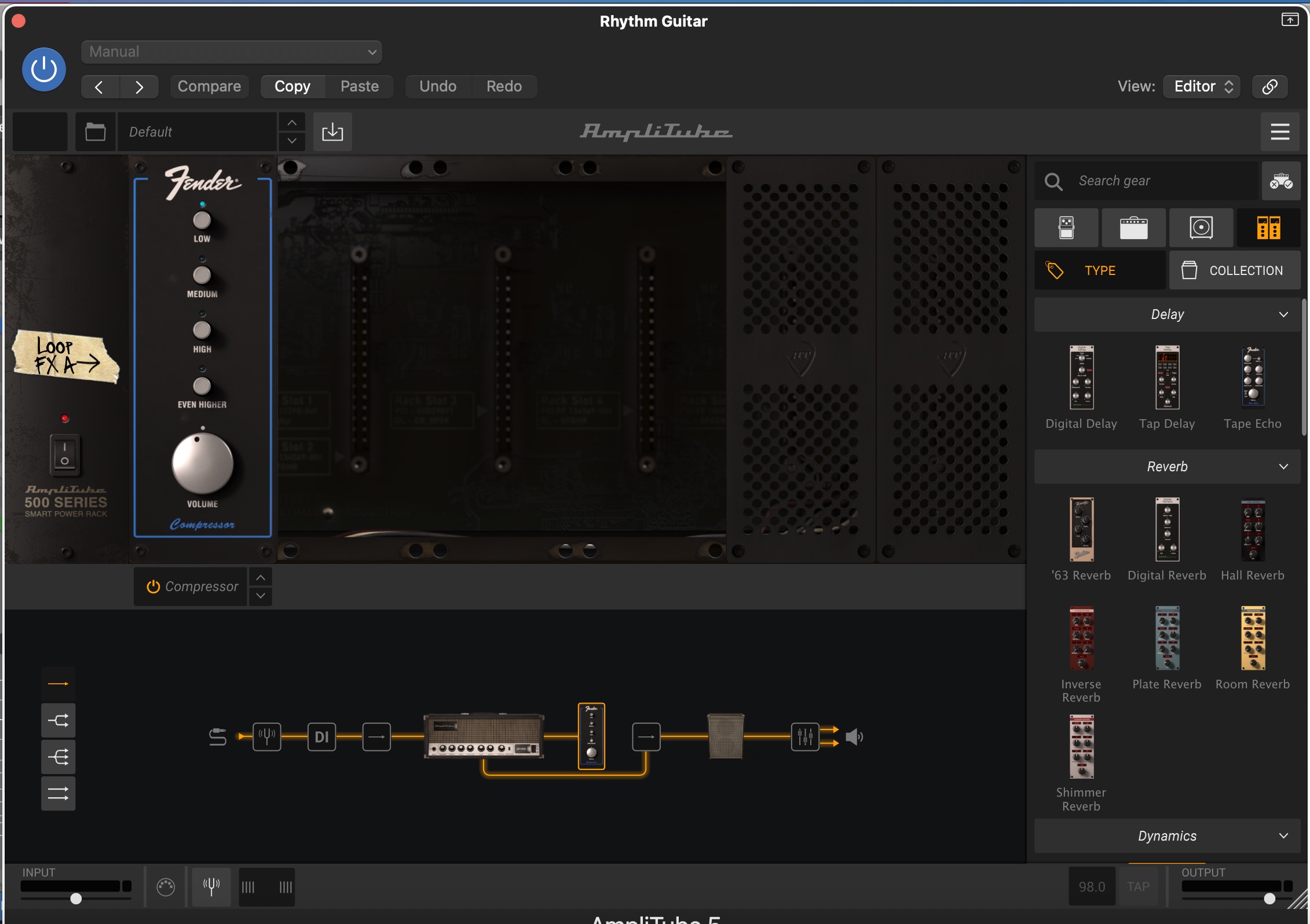Open the Manual preset dropdown
1310x924 pixels.
tap(232, 52)
